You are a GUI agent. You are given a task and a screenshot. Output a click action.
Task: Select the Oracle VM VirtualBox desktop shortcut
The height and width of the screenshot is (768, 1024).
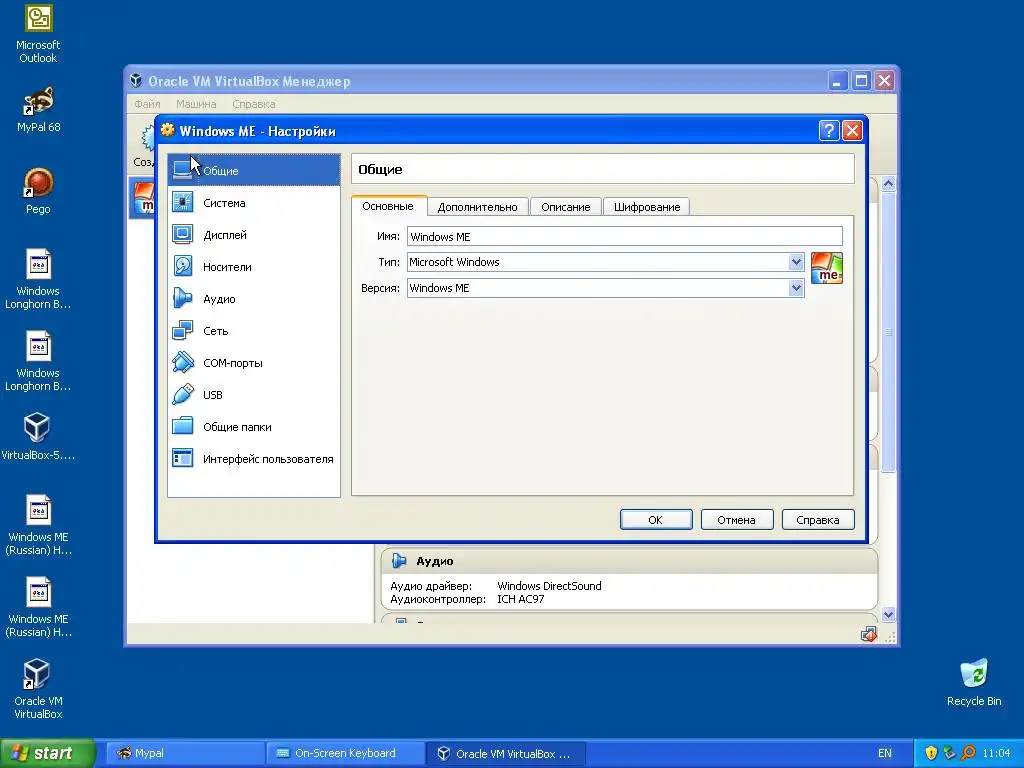click(38, 688)
